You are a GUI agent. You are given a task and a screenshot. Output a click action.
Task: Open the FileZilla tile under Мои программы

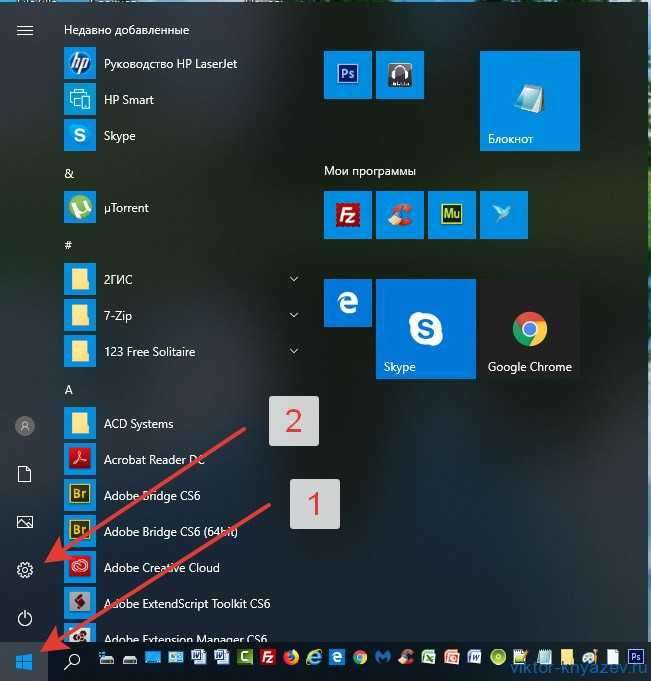tap(348, 215)
